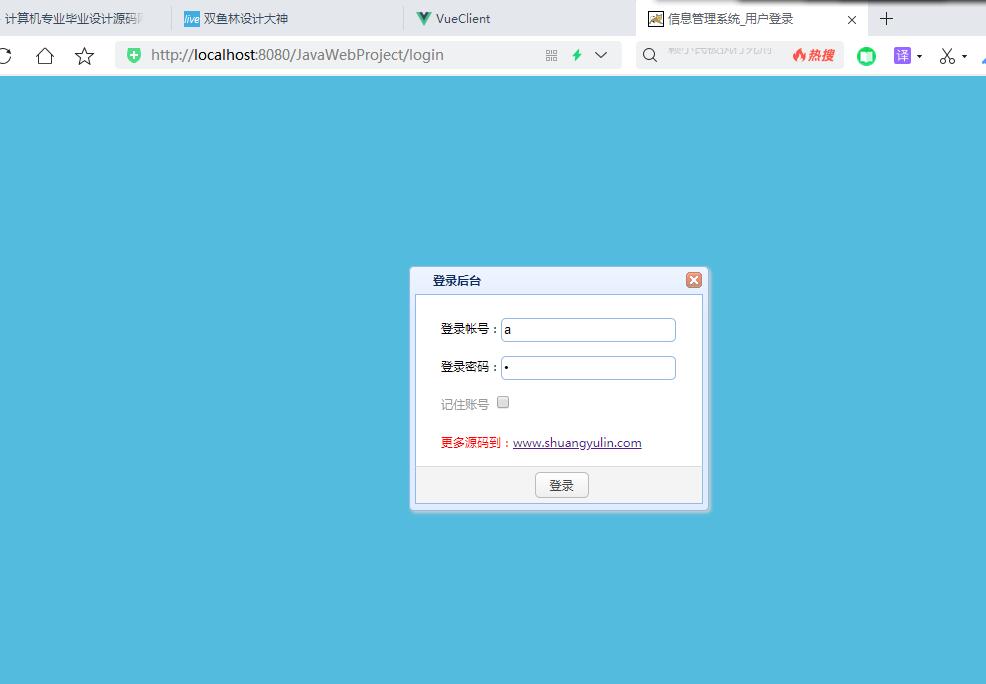Open the green security shield info

[x=134, y=55]
